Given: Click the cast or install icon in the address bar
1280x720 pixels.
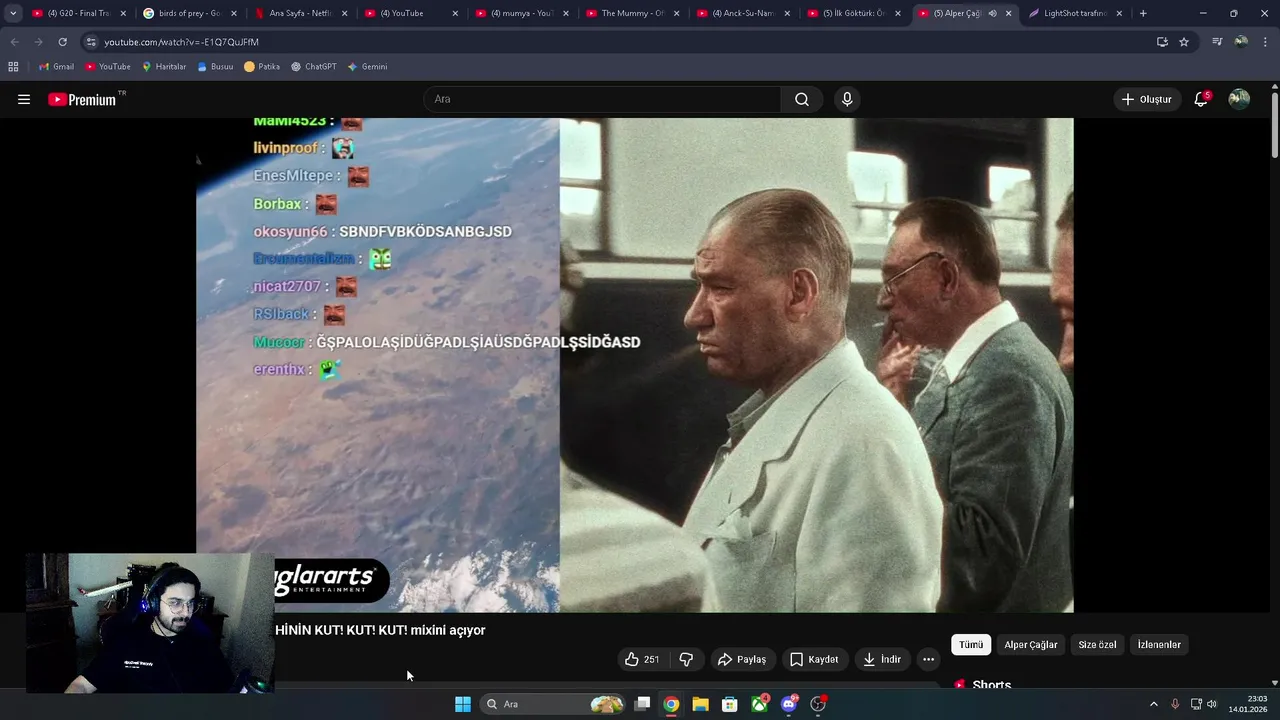Looking at the screenshot, I should tap(1162, 42).
